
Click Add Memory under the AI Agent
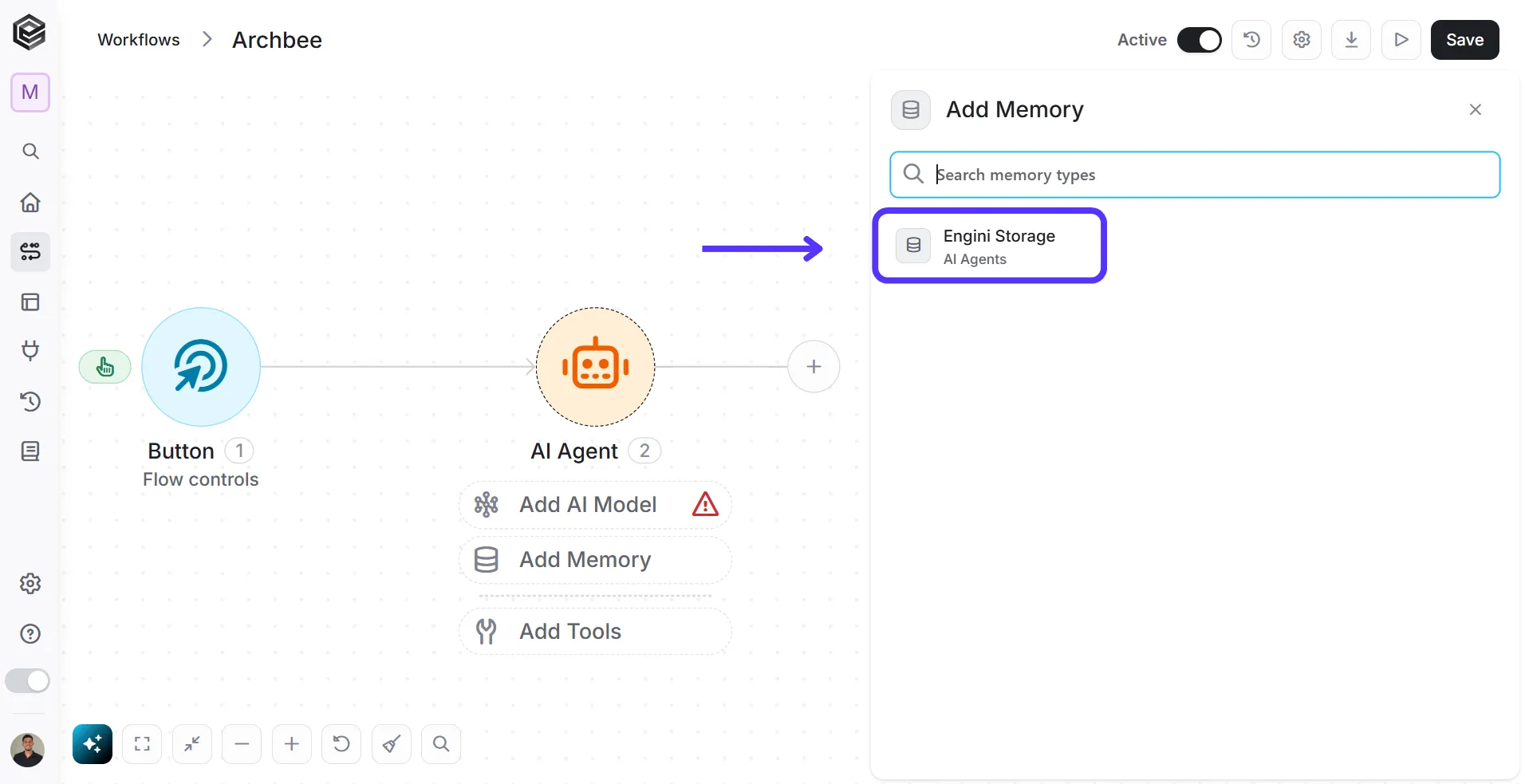tap(595, 560)
